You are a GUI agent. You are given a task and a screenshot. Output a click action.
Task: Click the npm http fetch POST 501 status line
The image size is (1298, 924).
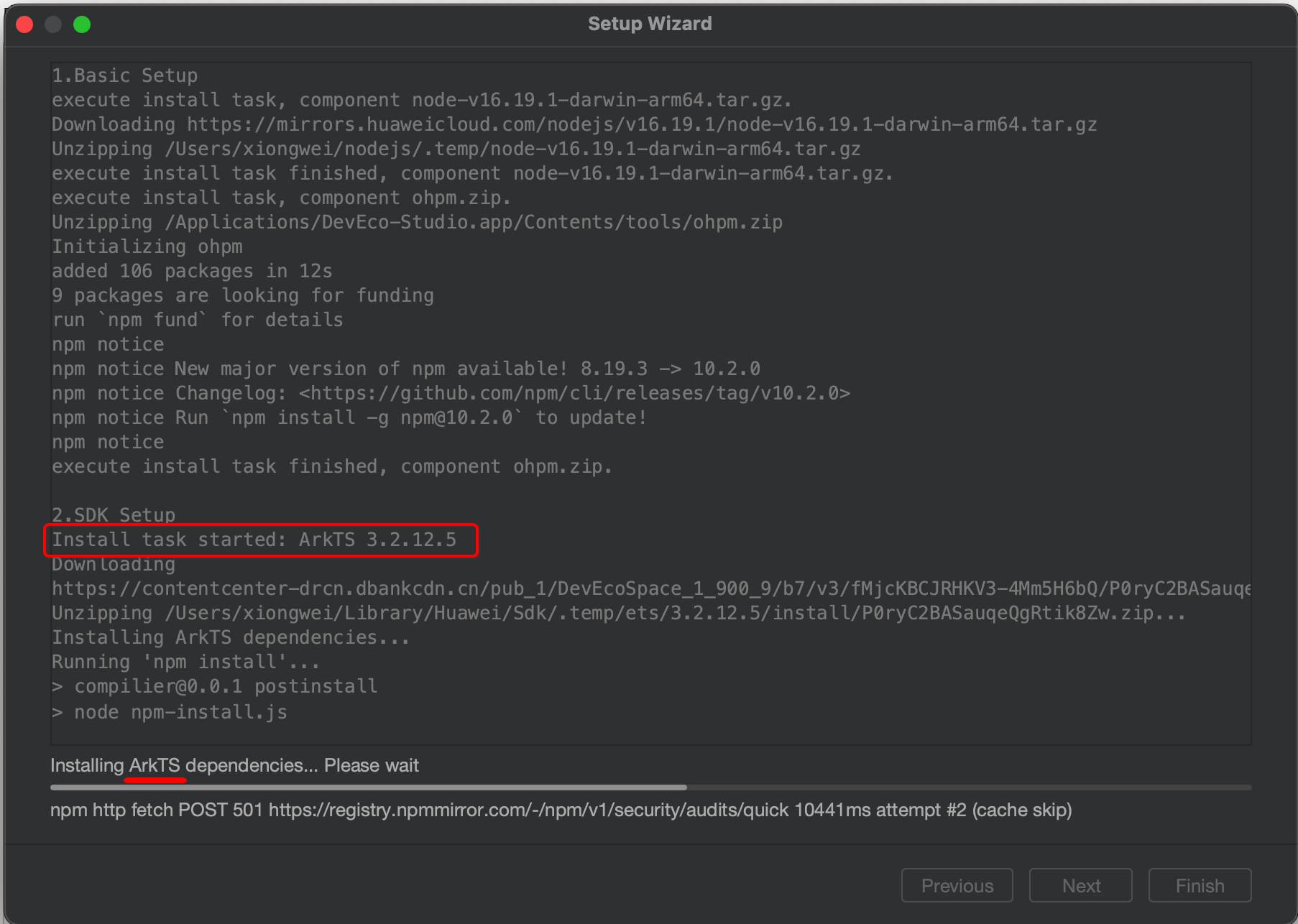click(561, 810)
